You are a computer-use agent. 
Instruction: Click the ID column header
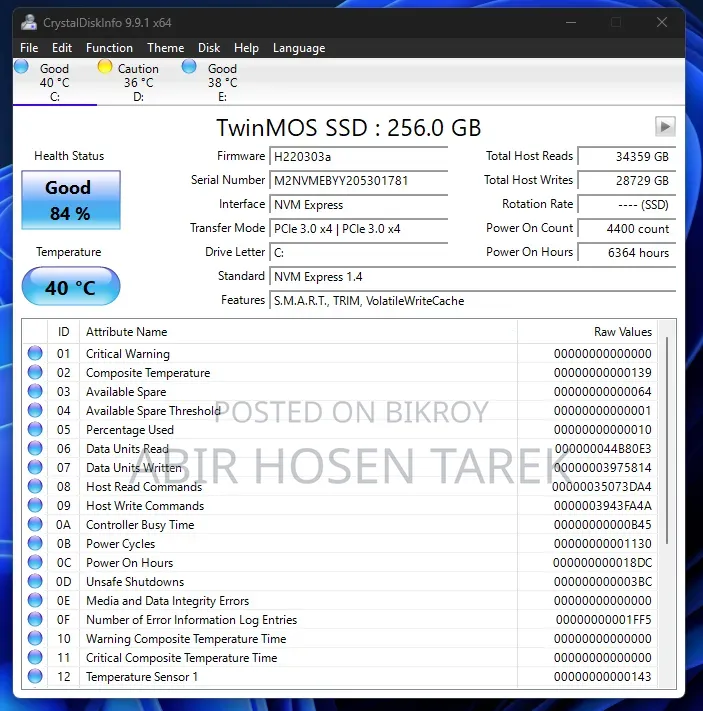point(63,332)
